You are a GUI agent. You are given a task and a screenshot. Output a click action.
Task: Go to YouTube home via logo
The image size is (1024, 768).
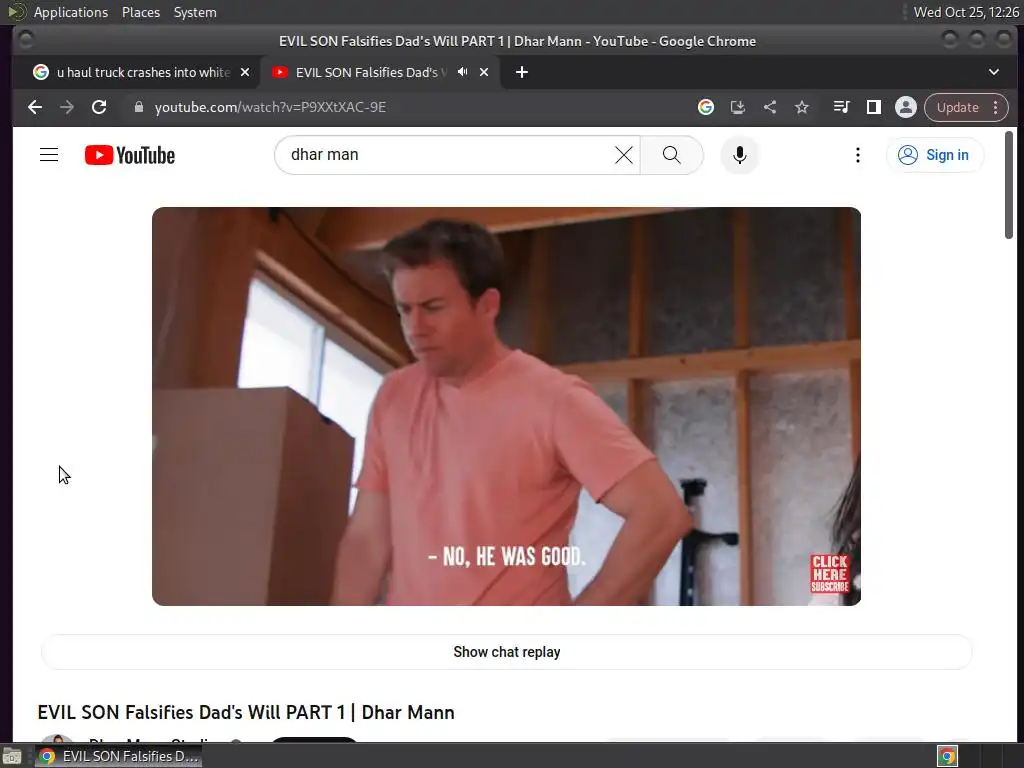click(x=130, y=155)
